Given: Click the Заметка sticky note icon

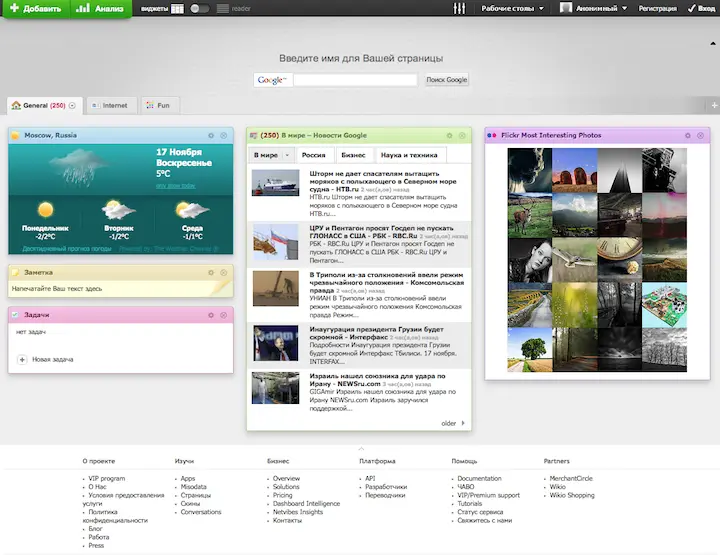Looking at the screenshot, I should pyautogui.click(x=16, y=272).
